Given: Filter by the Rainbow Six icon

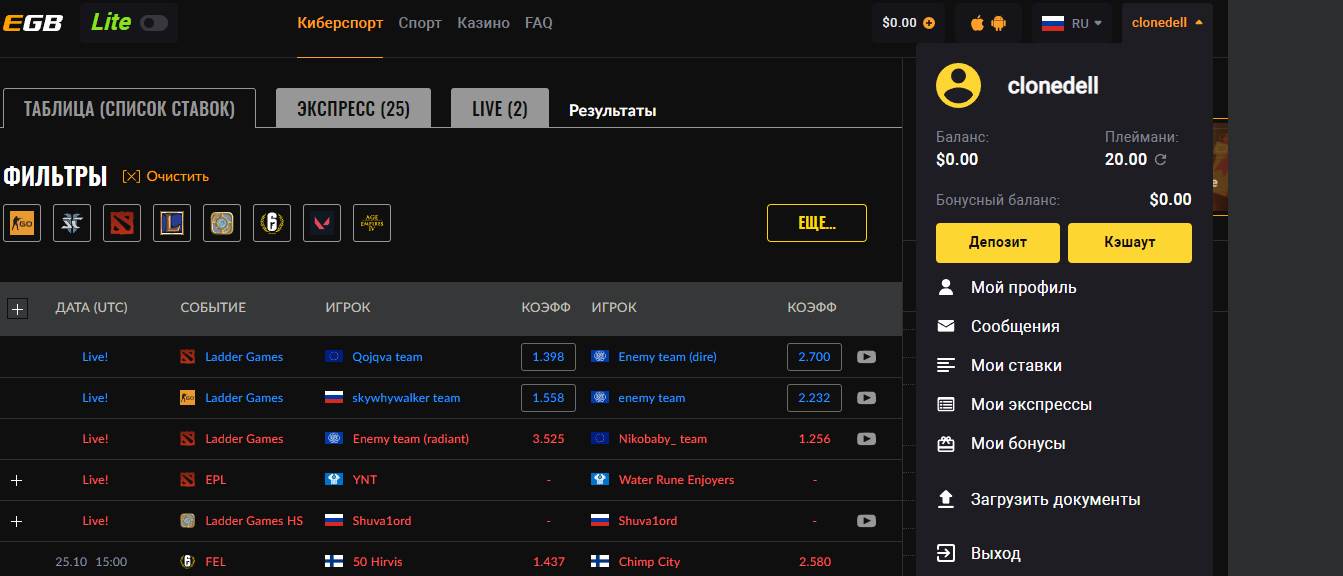Looking at the screenshot, I should coord(272,223).
